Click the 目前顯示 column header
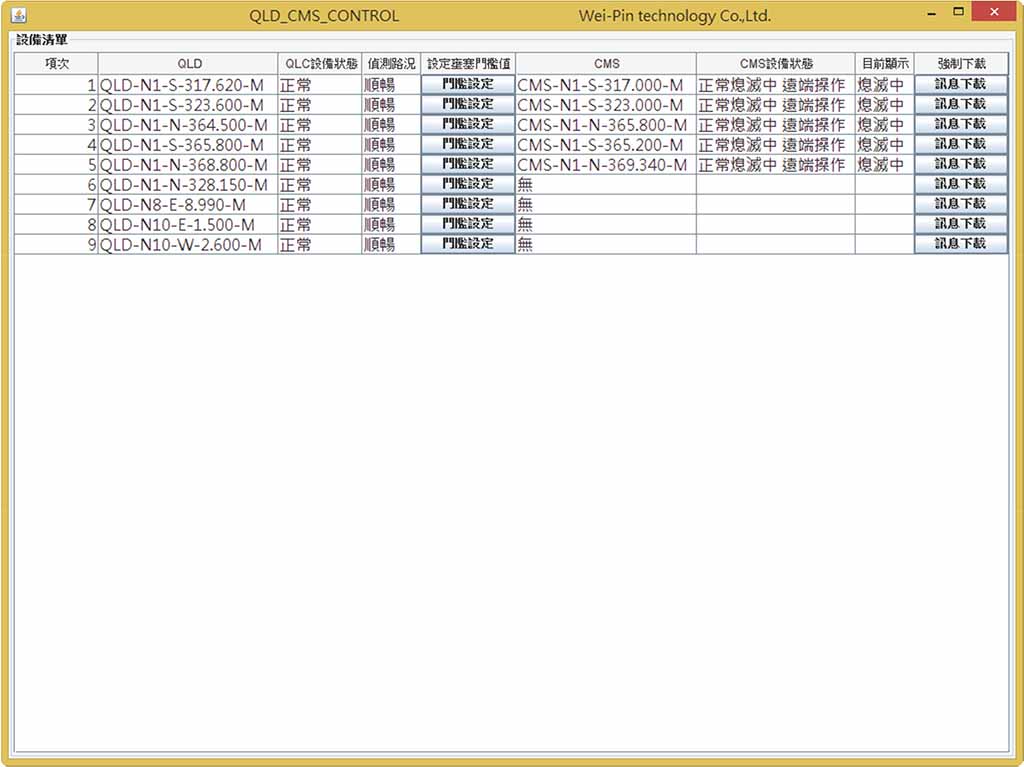1024x767 pixels. [x=885, y=63]
